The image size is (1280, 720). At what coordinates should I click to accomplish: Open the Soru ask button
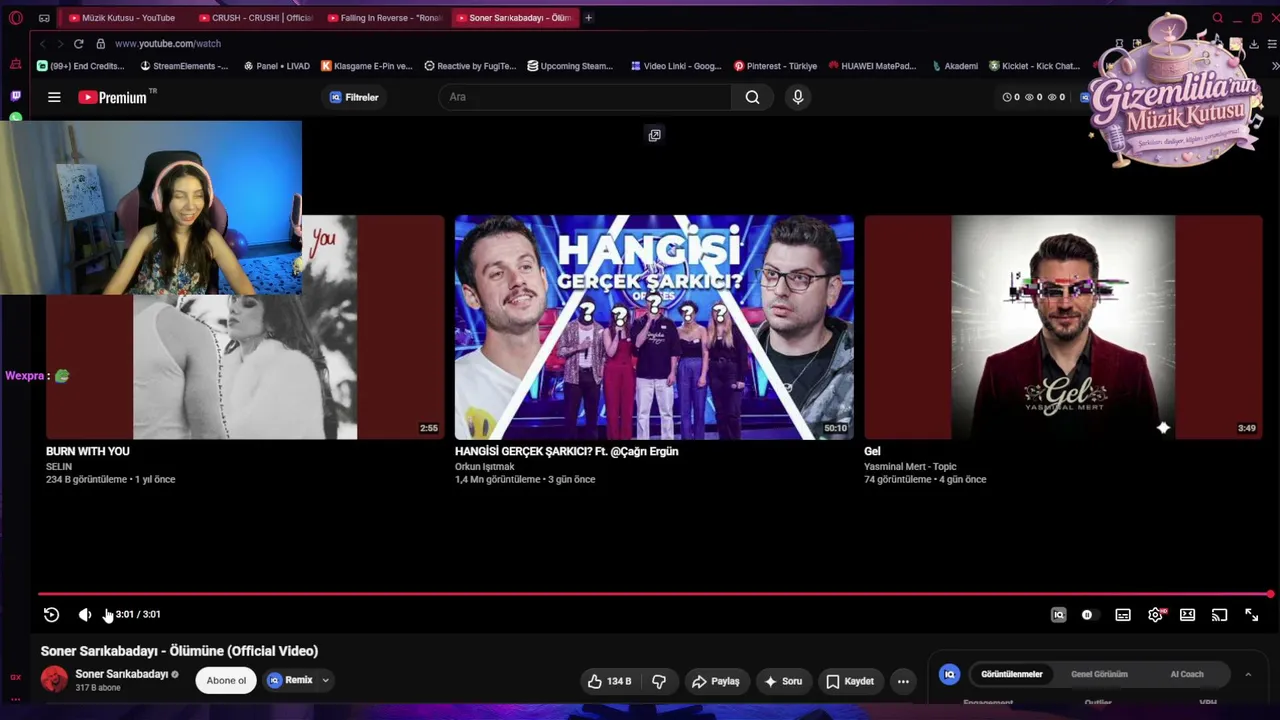pos(783,681)
